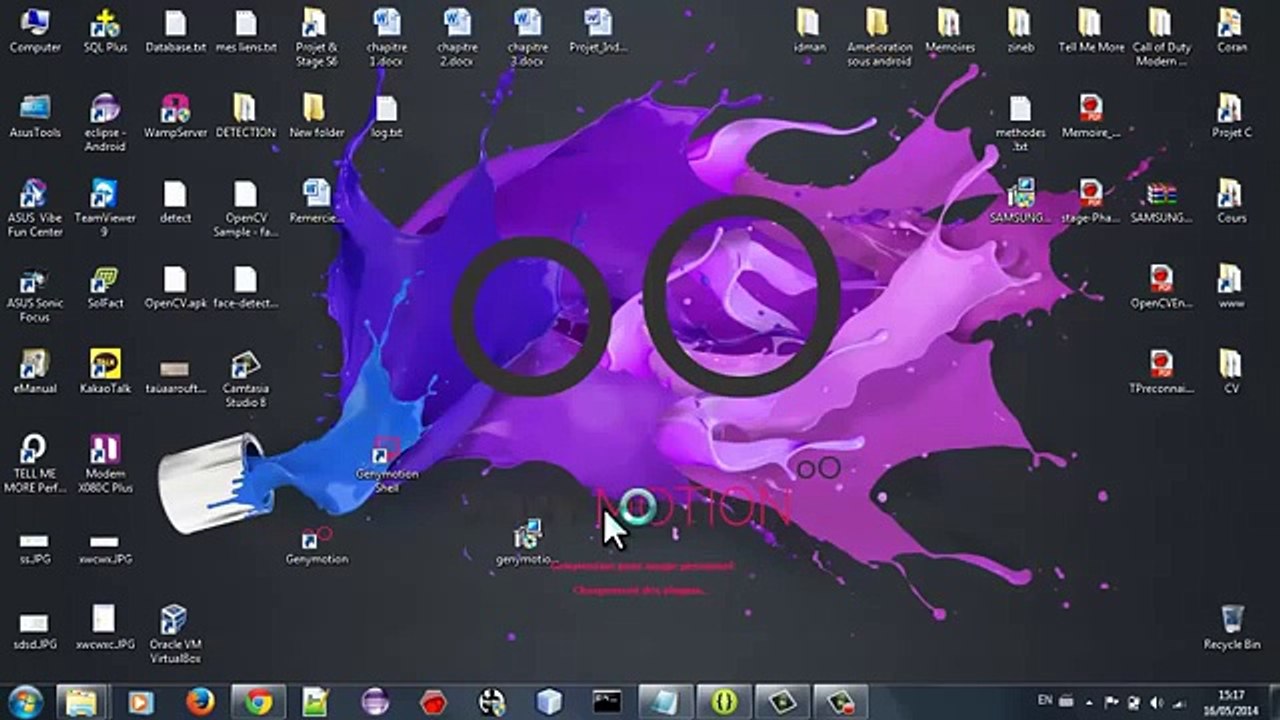Screen dimensions: 1280x720
Task: Select the www folder shortcut
Action: (x=1231, y=287)
